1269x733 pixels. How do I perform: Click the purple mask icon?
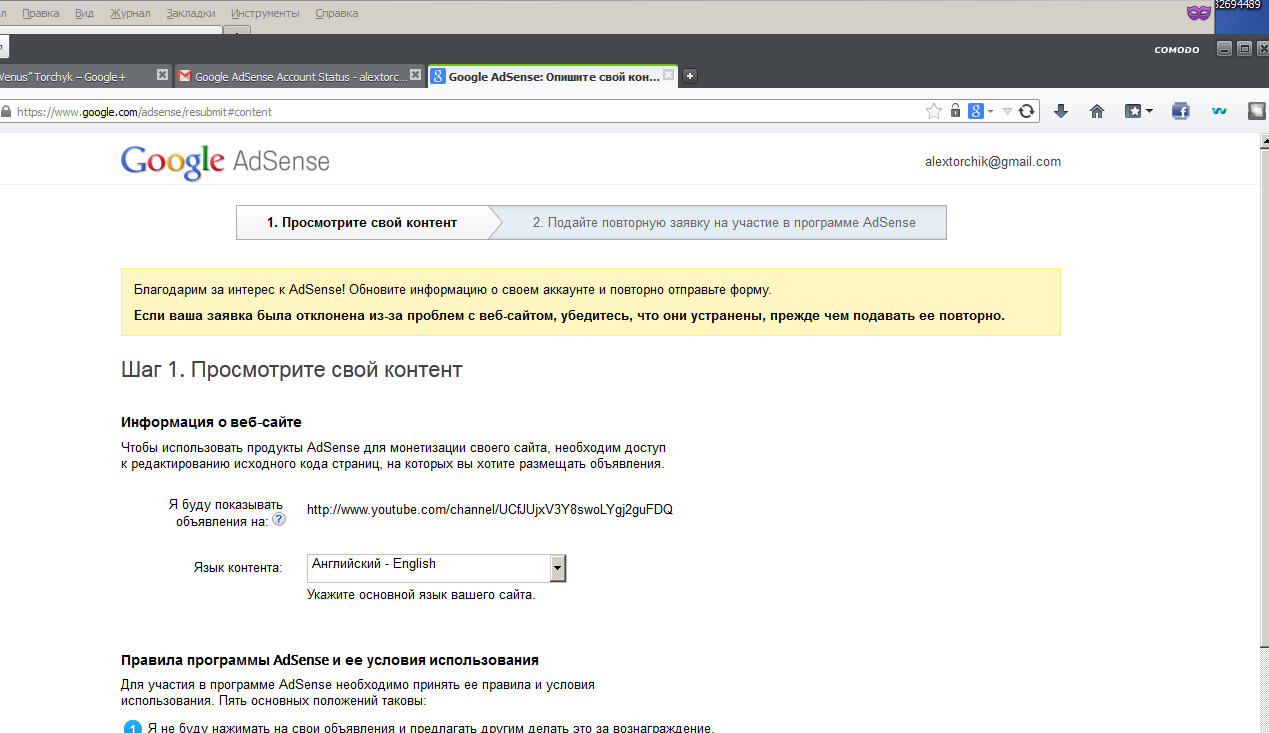point(1198,13)
